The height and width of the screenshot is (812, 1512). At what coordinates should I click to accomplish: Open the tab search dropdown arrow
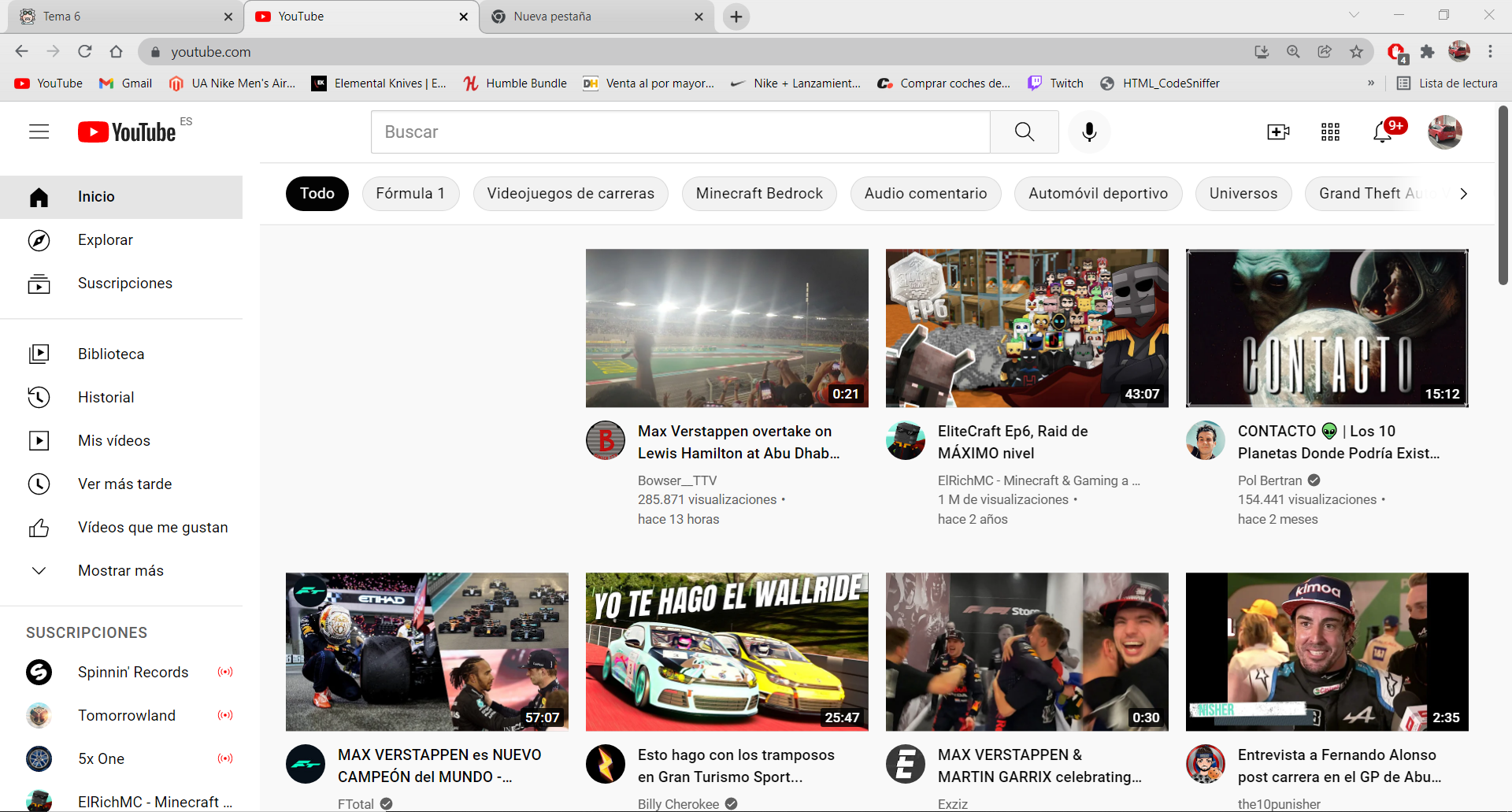pos(1354,15)
